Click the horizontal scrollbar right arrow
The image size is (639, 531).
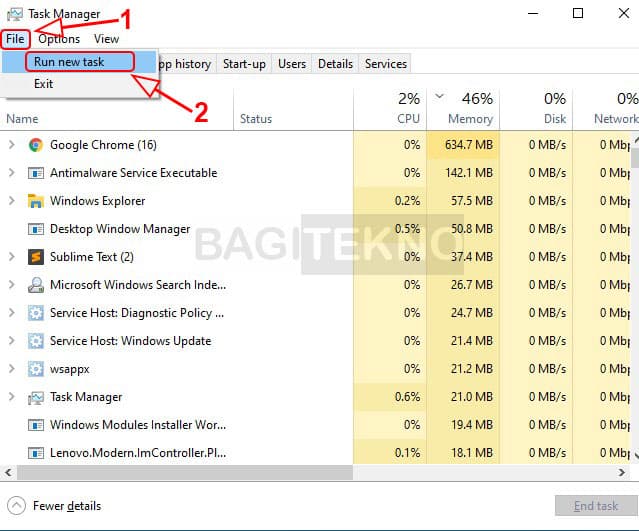(622, 473)
